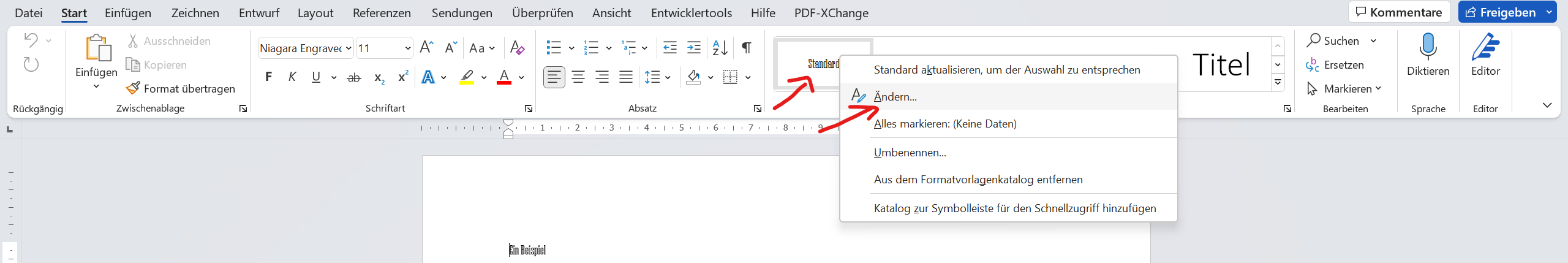1568x263 pixels.
Task: Click the Freigeben share button
Action: tap(1501, 12)
